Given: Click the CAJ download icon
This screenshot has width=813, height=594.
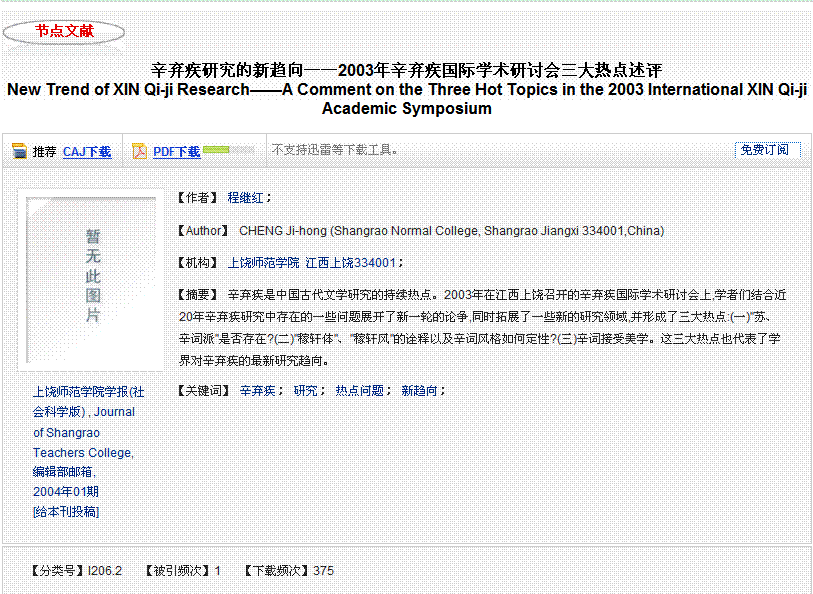Looking at the screenshot, I should pos(18,152).
